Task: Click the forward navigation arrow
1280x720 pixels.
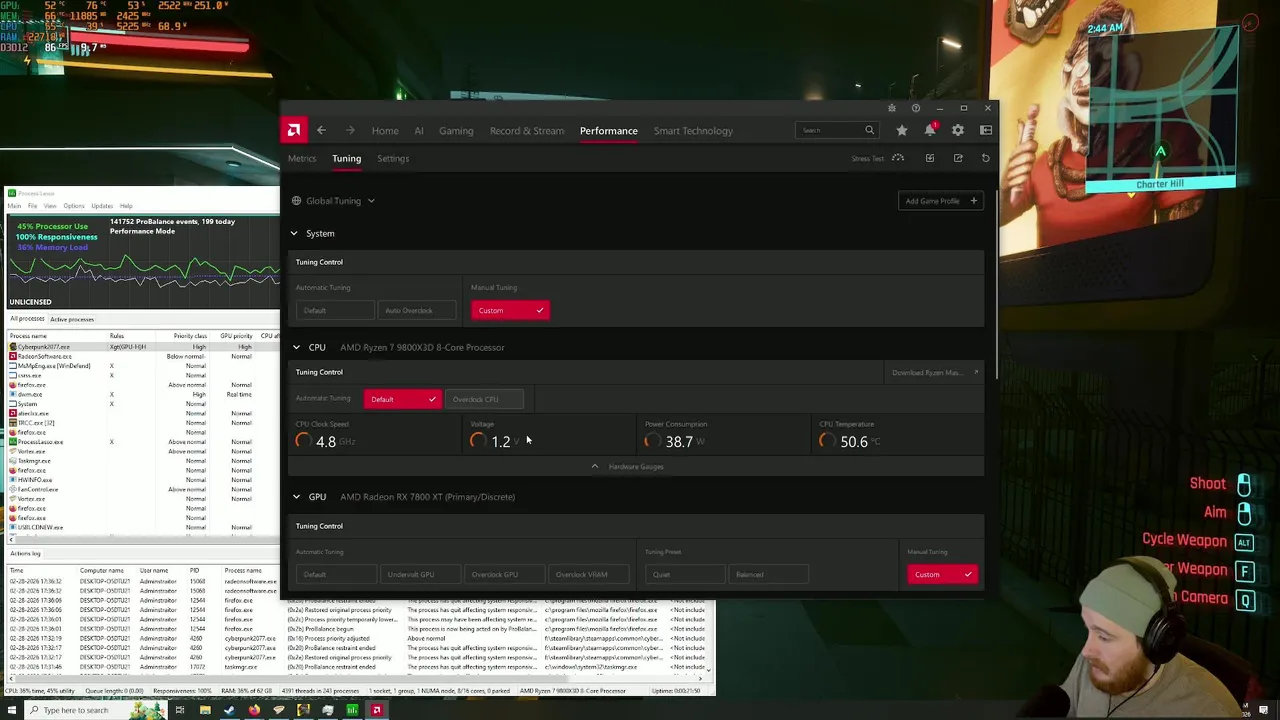Action: (x=350, y=130)
